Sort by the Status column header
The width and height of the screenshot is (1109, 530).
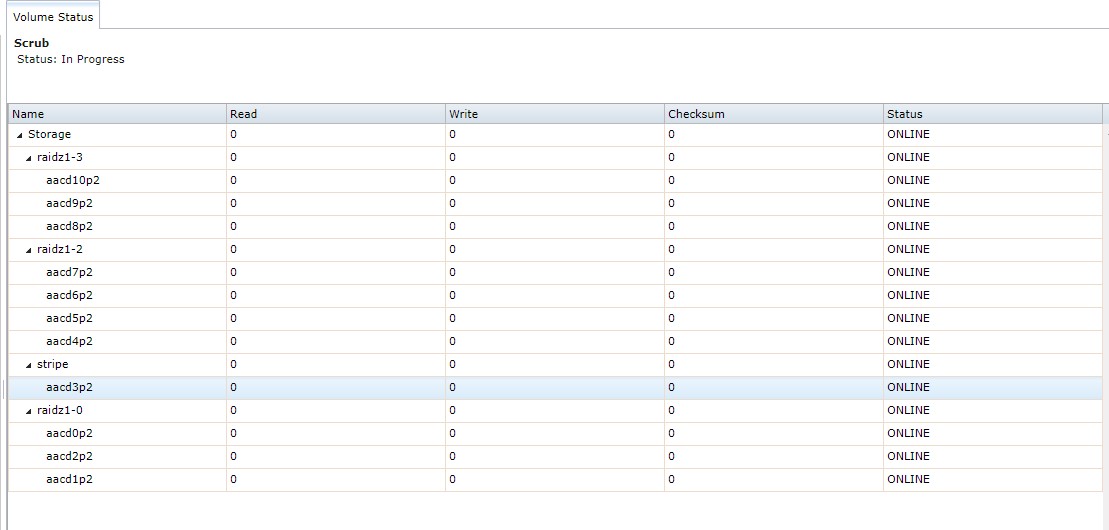click(x=992, y=114)
